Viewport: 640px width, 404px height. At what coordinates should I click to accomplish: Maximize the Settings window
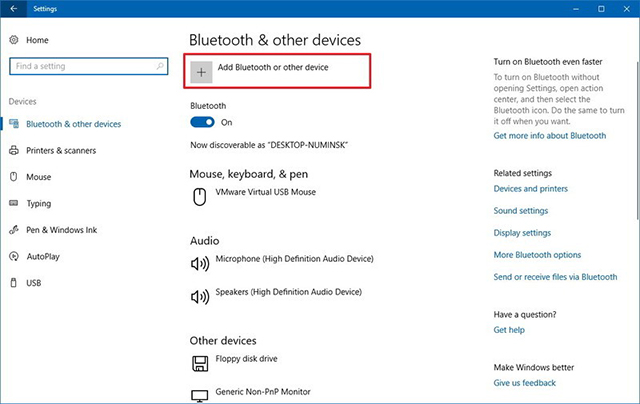pos(601,9)
